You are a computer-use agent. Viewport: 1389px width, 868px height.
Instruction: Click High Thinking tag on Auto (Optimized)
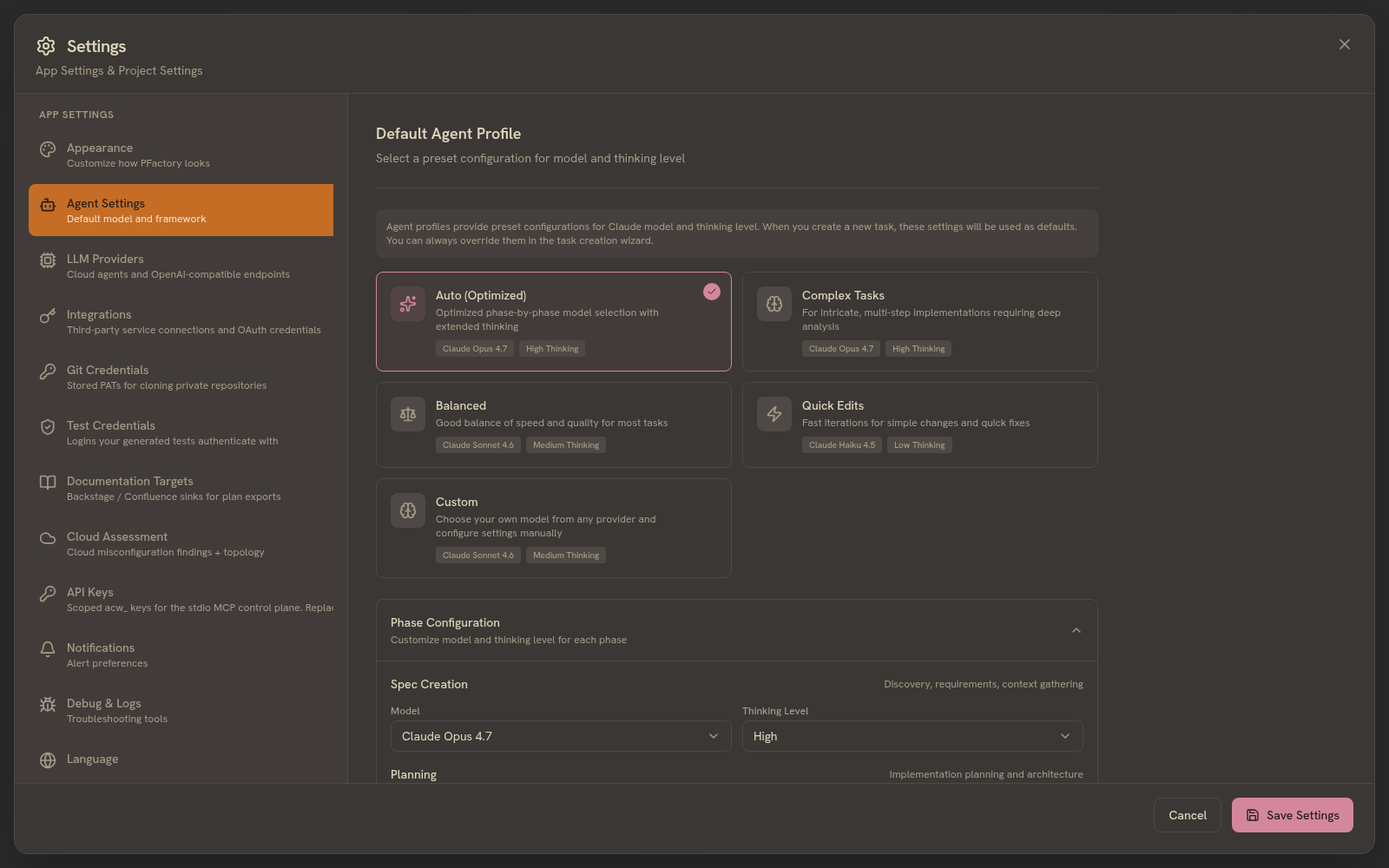[552, 349]
